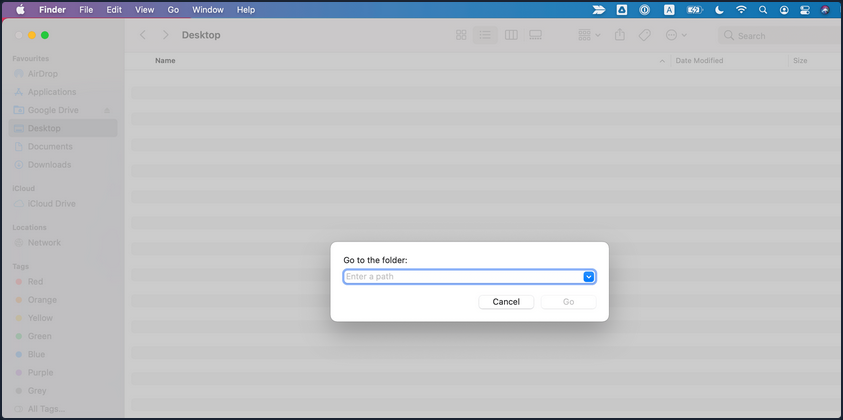Screen dimensions: 843x420
Task: Click the tag icon in Finder toolbar
Action: pyautogui.click(x=645, y=35)
